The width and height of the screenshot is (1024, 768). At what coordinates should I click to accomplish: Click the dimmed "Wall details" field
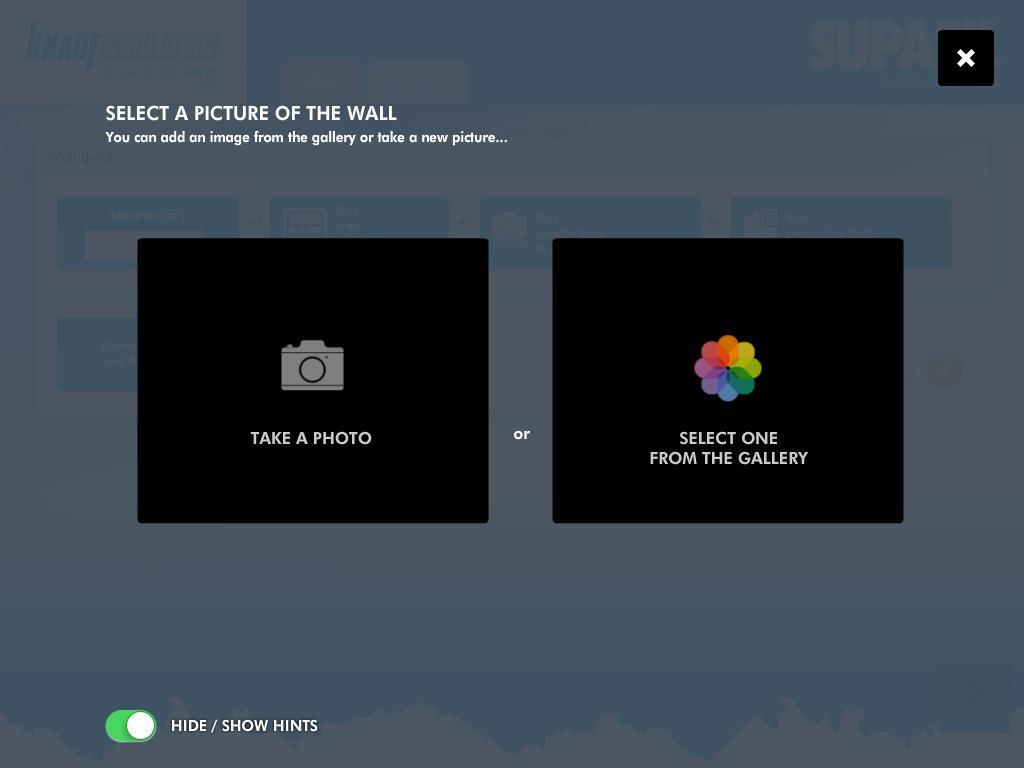point(300,157)
